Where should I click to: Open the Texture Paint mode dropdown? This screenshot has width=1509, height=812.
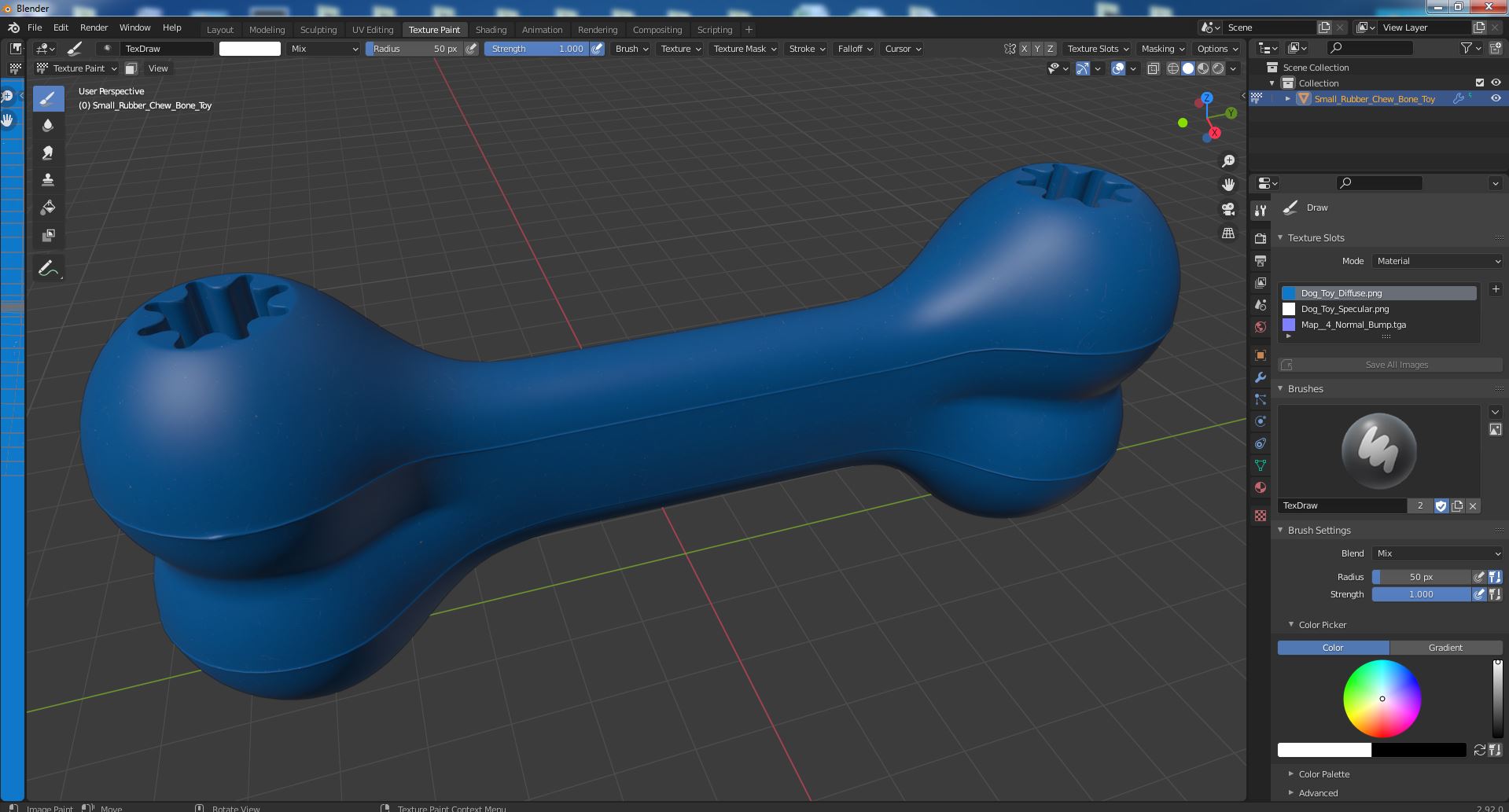[77, 68]
